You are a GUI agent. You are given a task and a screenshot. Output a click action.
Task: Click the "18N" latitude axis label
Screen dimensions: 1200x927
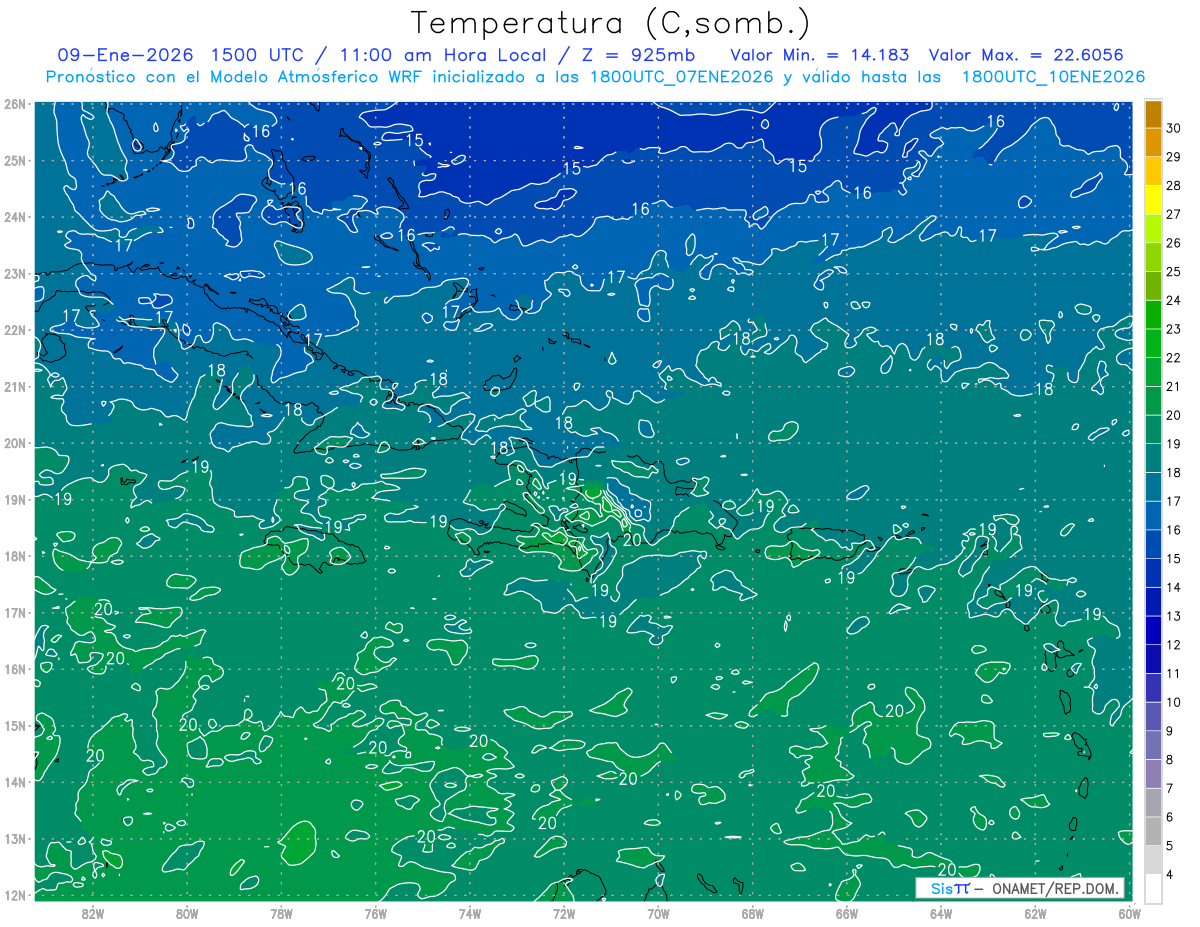pyautogui.click(x=14, y=555)
